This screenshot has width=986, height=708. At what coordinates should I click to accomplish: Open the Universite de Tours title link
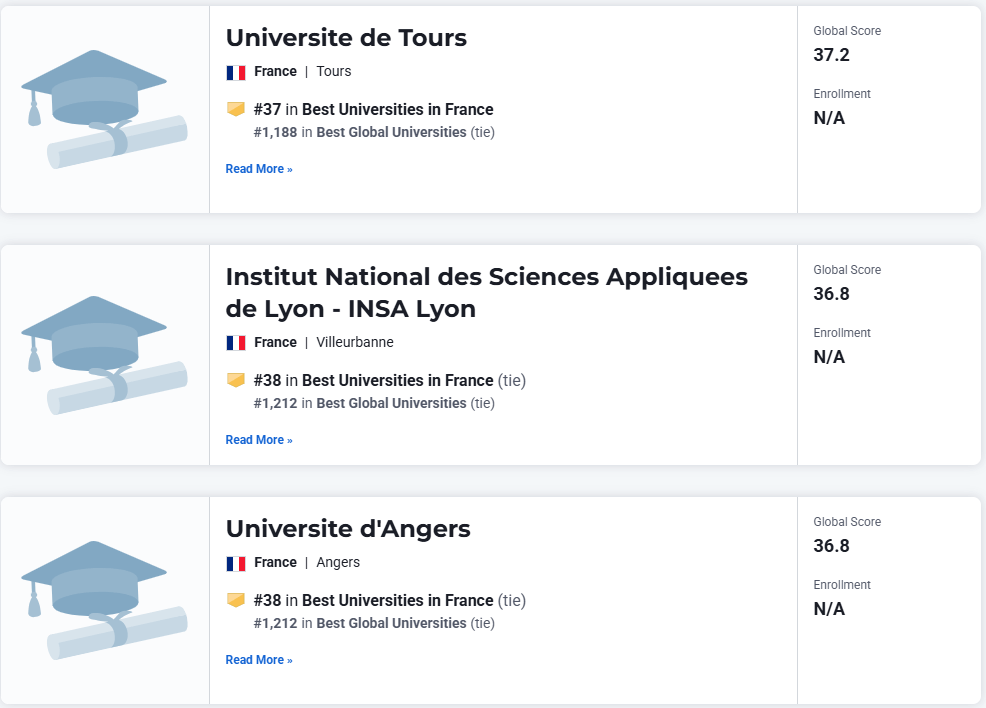[x=346, y=38]
